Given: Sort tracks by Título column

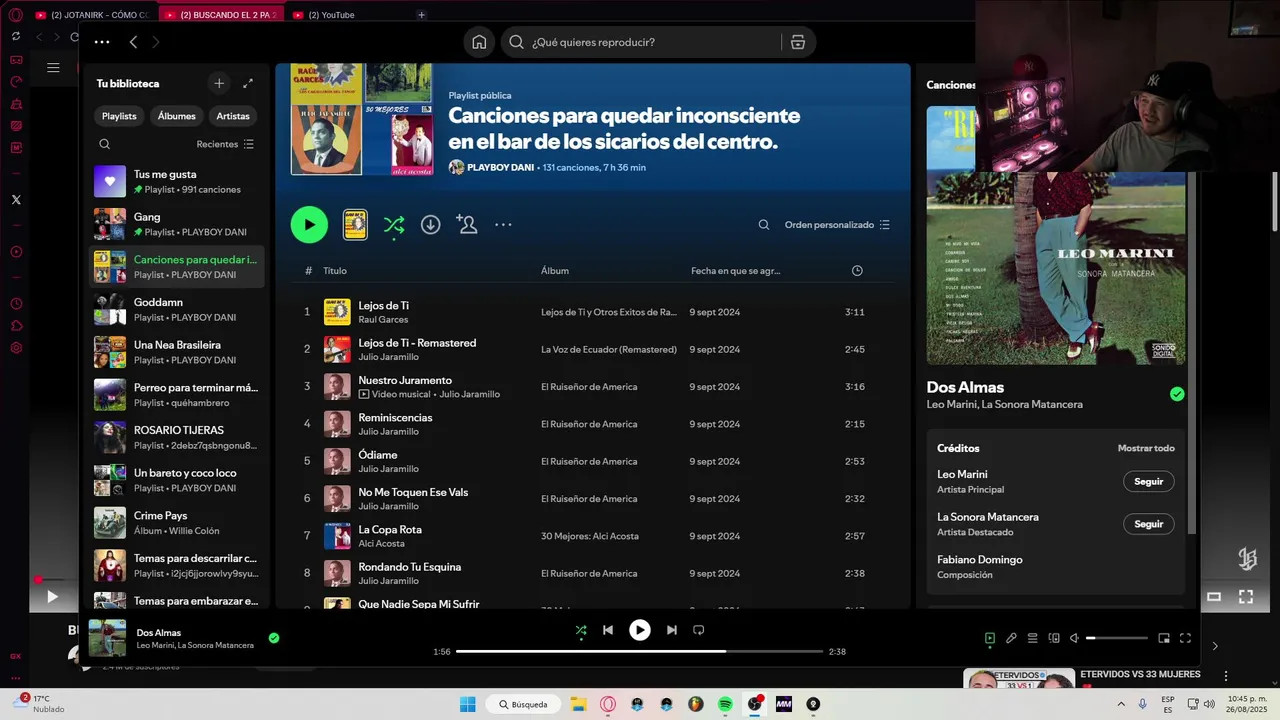Looking at the screenshot, I should (335, 271).
